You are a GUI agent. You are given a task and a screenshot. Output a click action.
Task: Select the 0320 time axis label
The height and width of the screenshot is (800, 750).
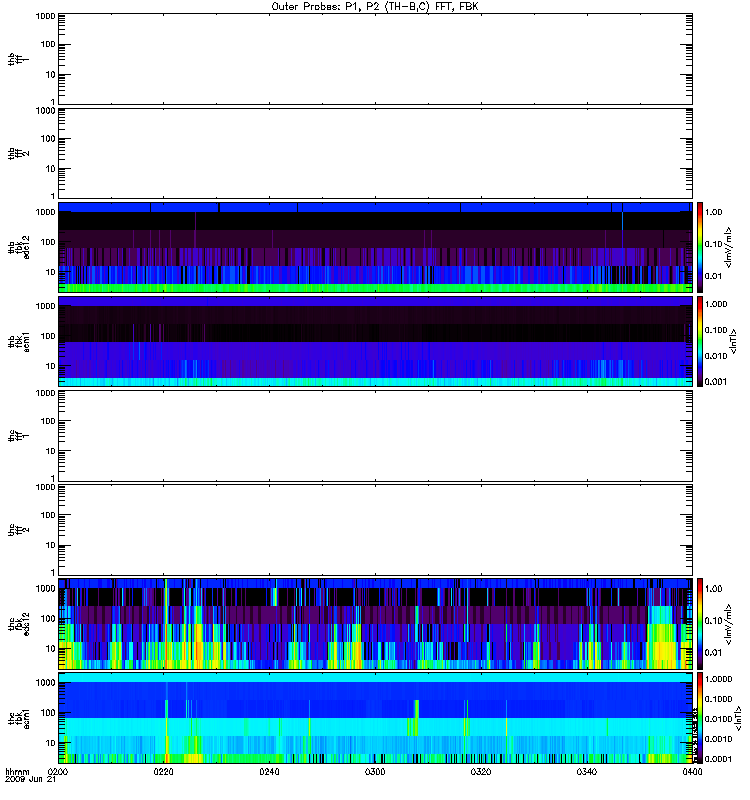pos(482,772)
